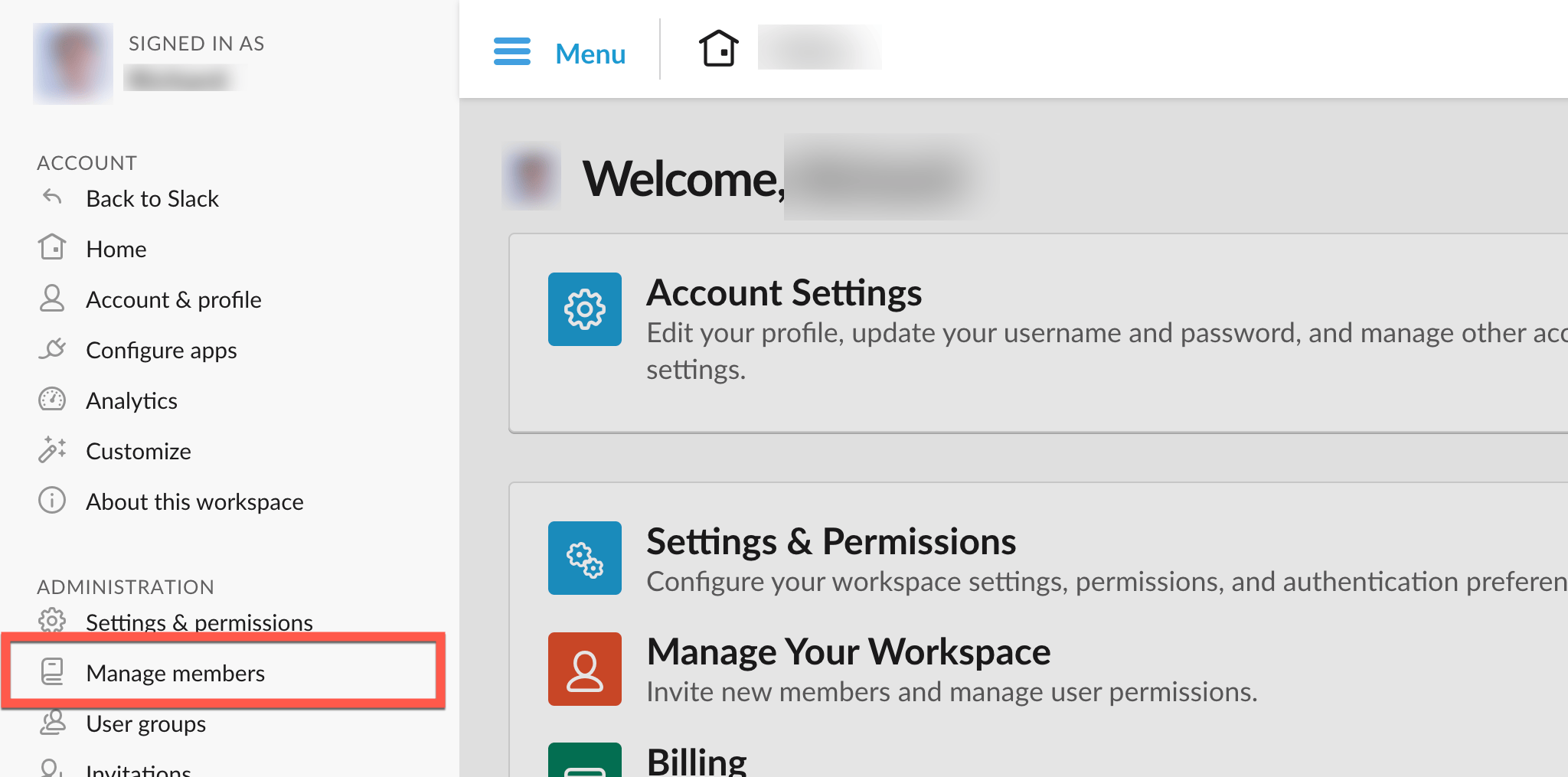
Task: Click the Manage members book icon
Action: [x=52, y=671]
